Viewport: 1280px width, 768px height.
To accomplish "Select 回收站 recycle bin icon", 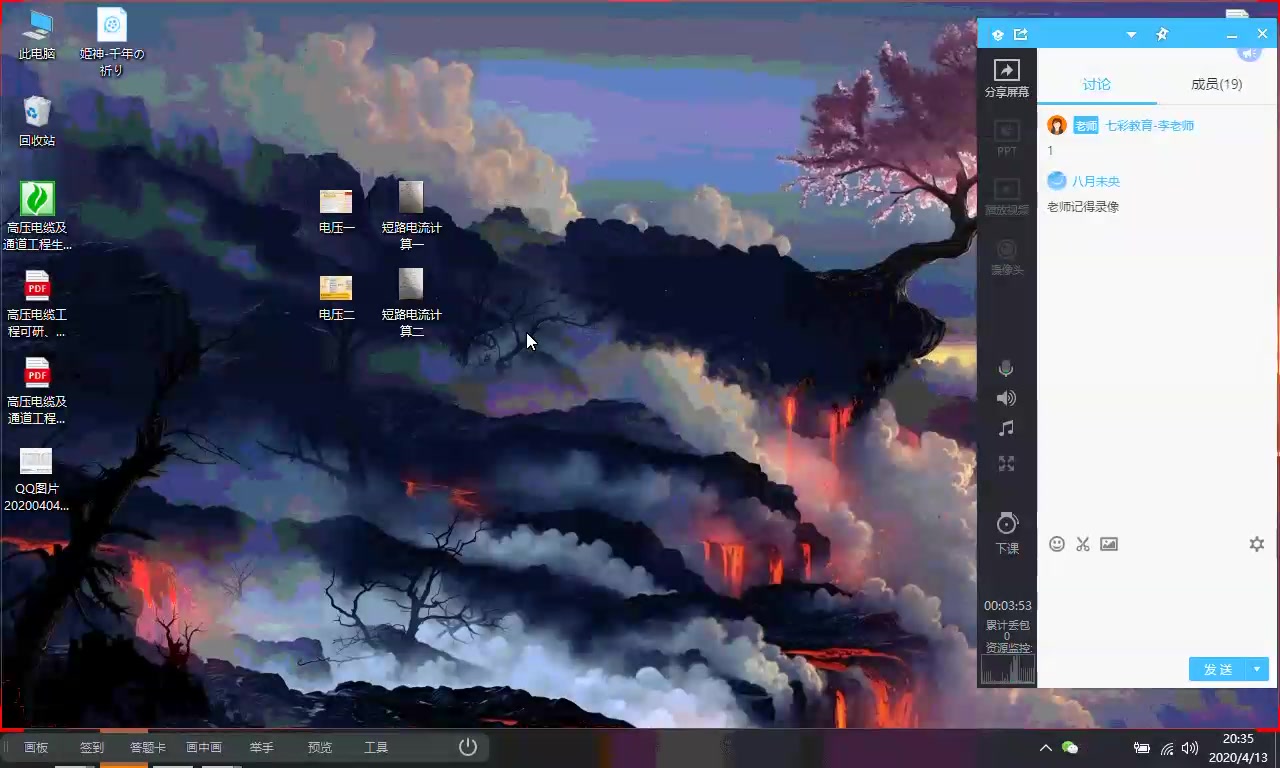I will (x=37, y=121).
